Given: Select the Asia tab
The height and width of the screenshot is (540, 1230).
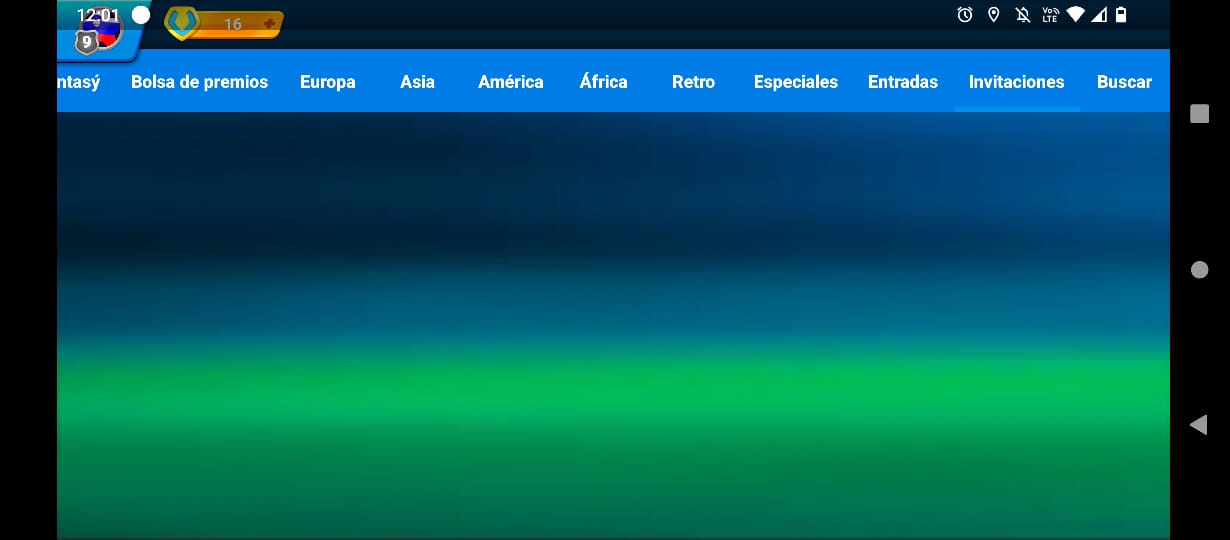Looking at the screenshot, I should click(417, 82).
